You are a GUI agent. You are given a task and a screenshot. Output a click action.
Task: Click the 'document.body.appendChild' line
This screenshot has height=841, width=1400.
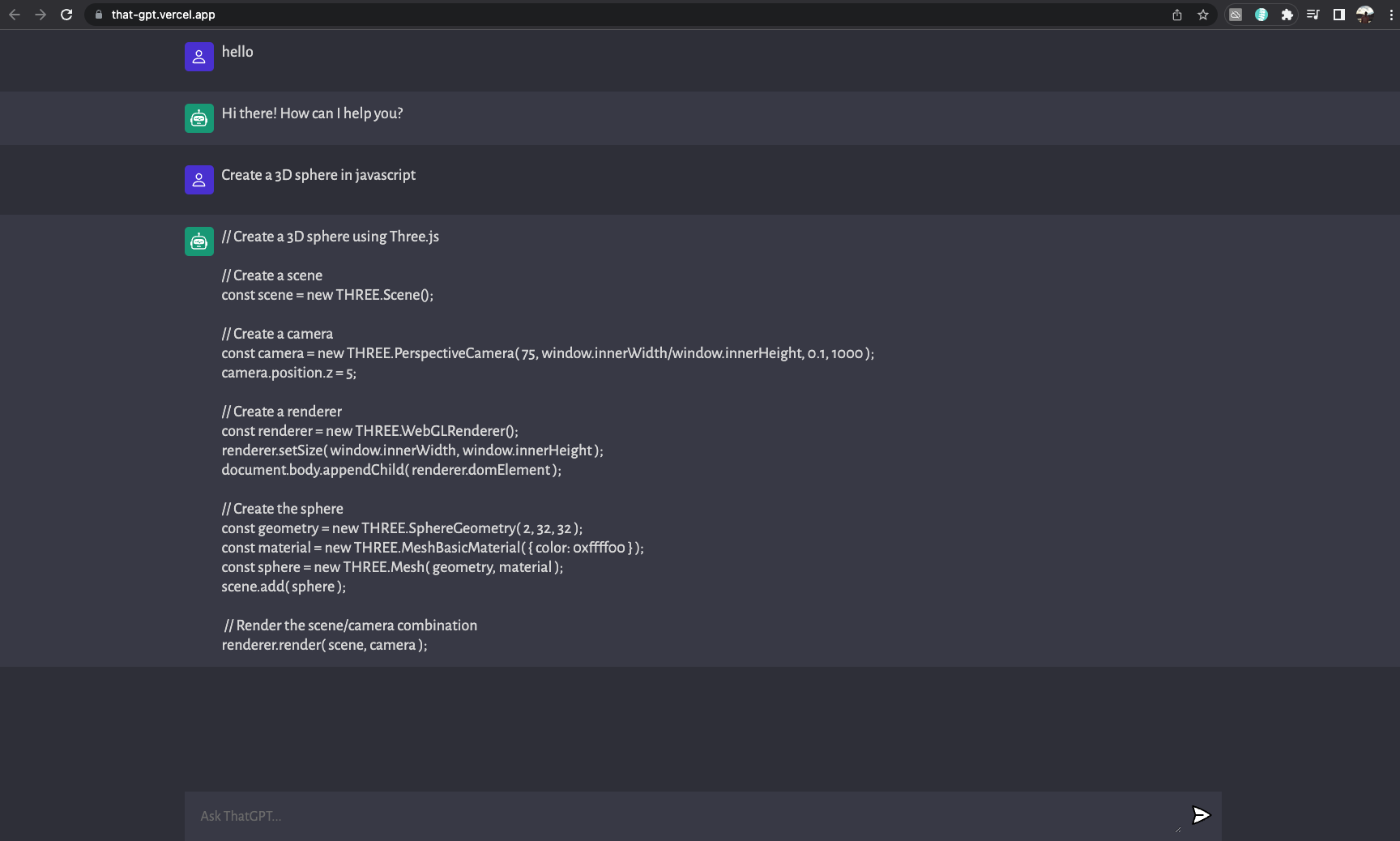[391, 470]
